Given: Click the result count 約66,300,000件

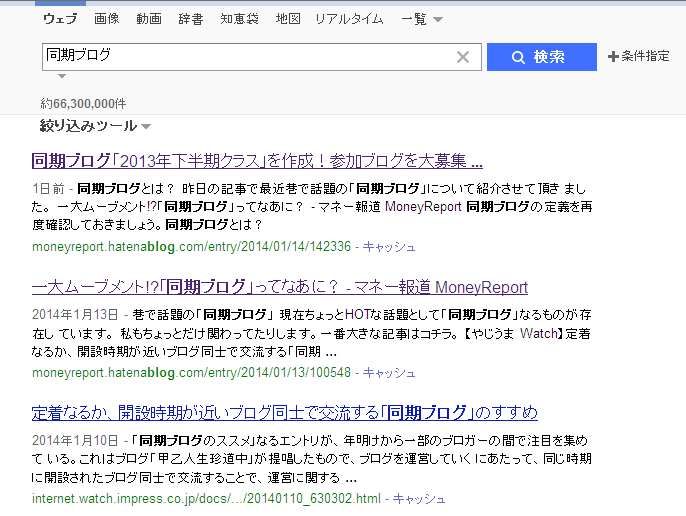Looking at the screenshot, I should point(83,104).
